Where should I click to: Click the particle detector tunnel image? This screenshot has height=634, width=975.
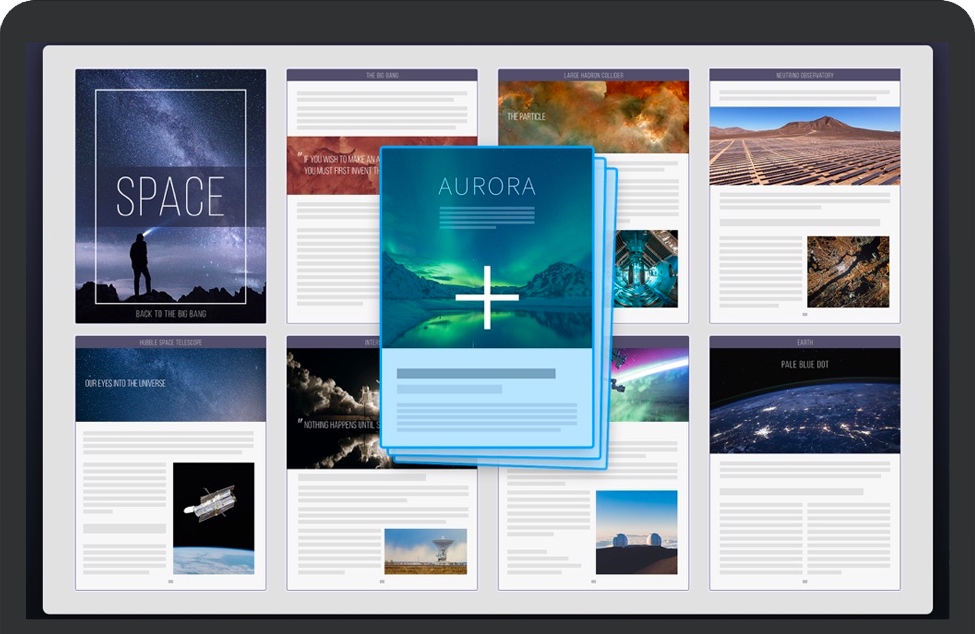click(x=646, y=268)
